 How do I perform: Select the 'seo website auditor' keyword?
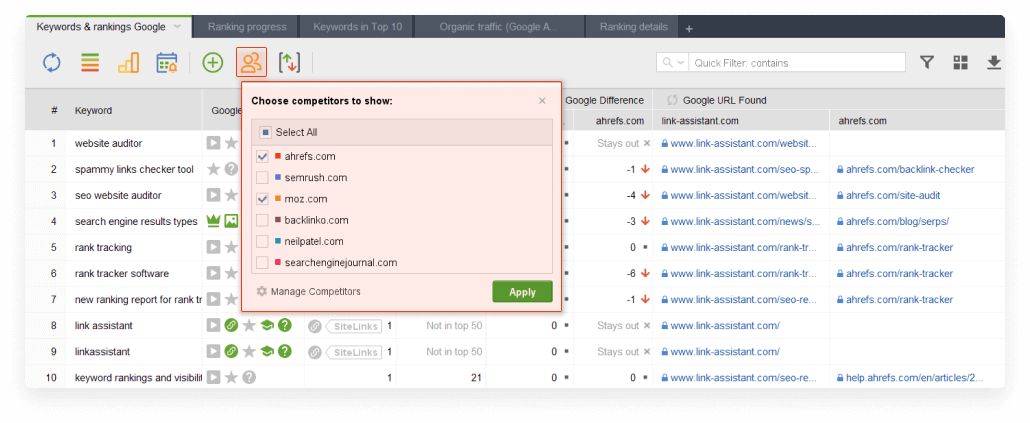pyautogui.click(x=118, y=195)
